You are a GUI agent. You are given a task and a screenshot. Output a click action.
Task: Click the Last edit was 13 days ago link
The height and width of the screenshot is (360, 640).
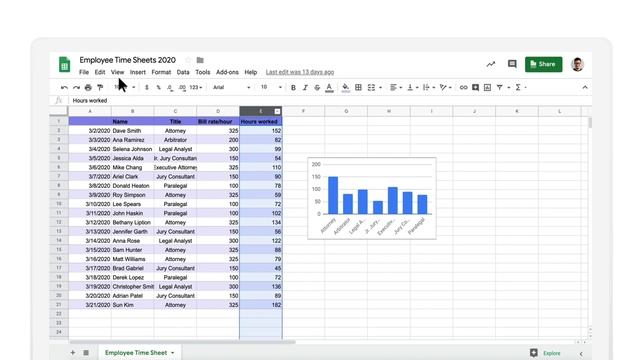point(300,72)
